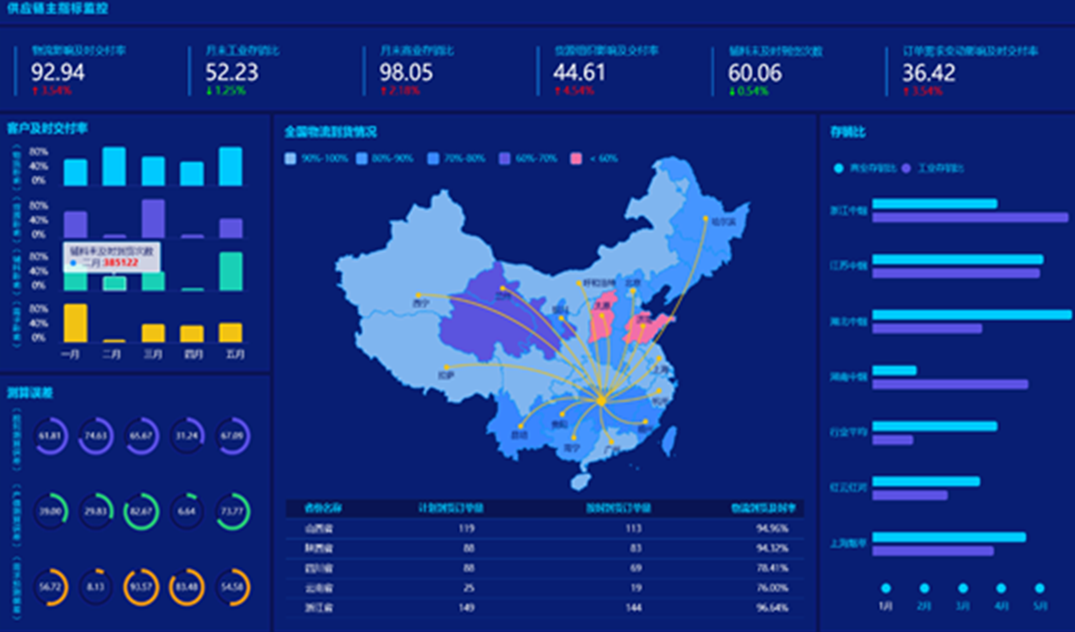Click the pink 太原 province on map
Image resolution: width=1075 pixels, height=632 pixels.
(x=601, y=321)
